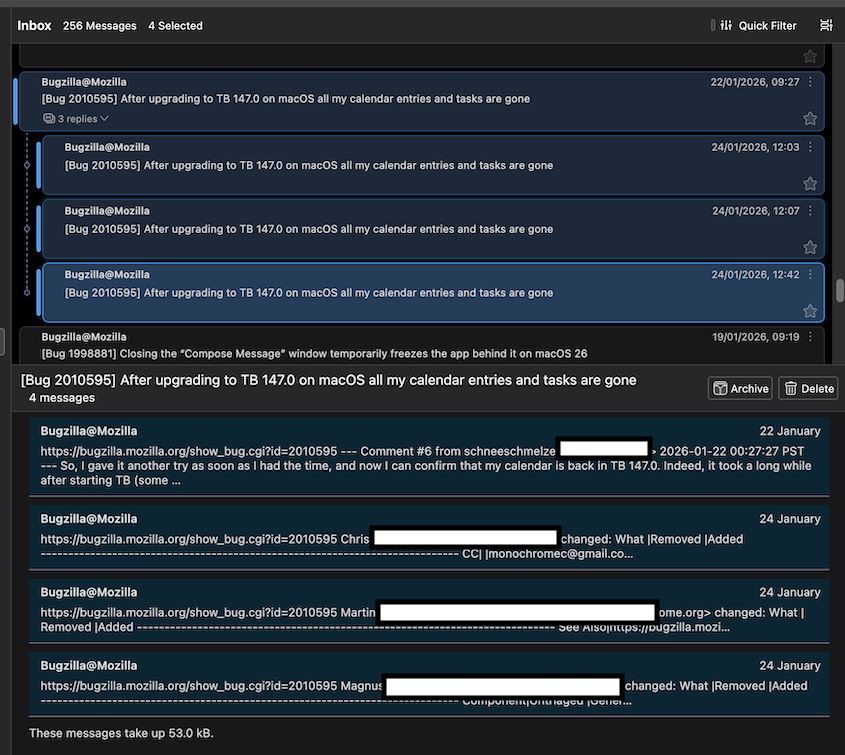Click the Inbox folder title
The height and width of the screenshot is (755, 845).
(x=34, y=25)
